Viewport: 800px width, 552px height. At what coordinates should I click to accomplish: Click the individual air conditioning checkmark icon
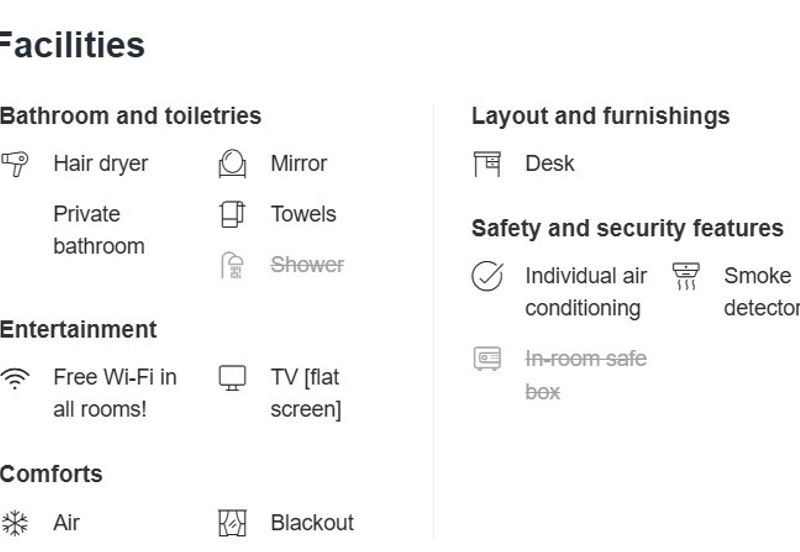click(487, 276)
